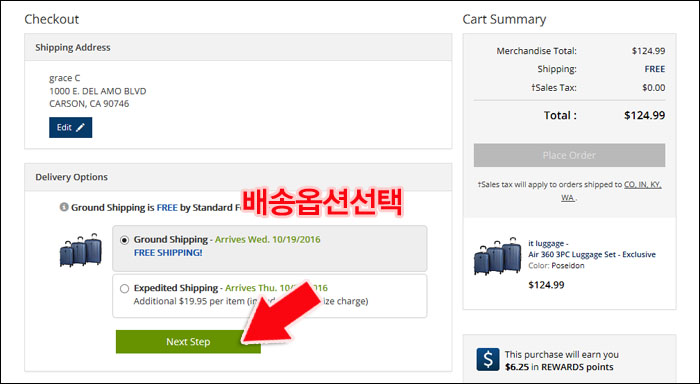Click the pencil icon on Edit button
The image size is (700, 384).
pos(80,128)
